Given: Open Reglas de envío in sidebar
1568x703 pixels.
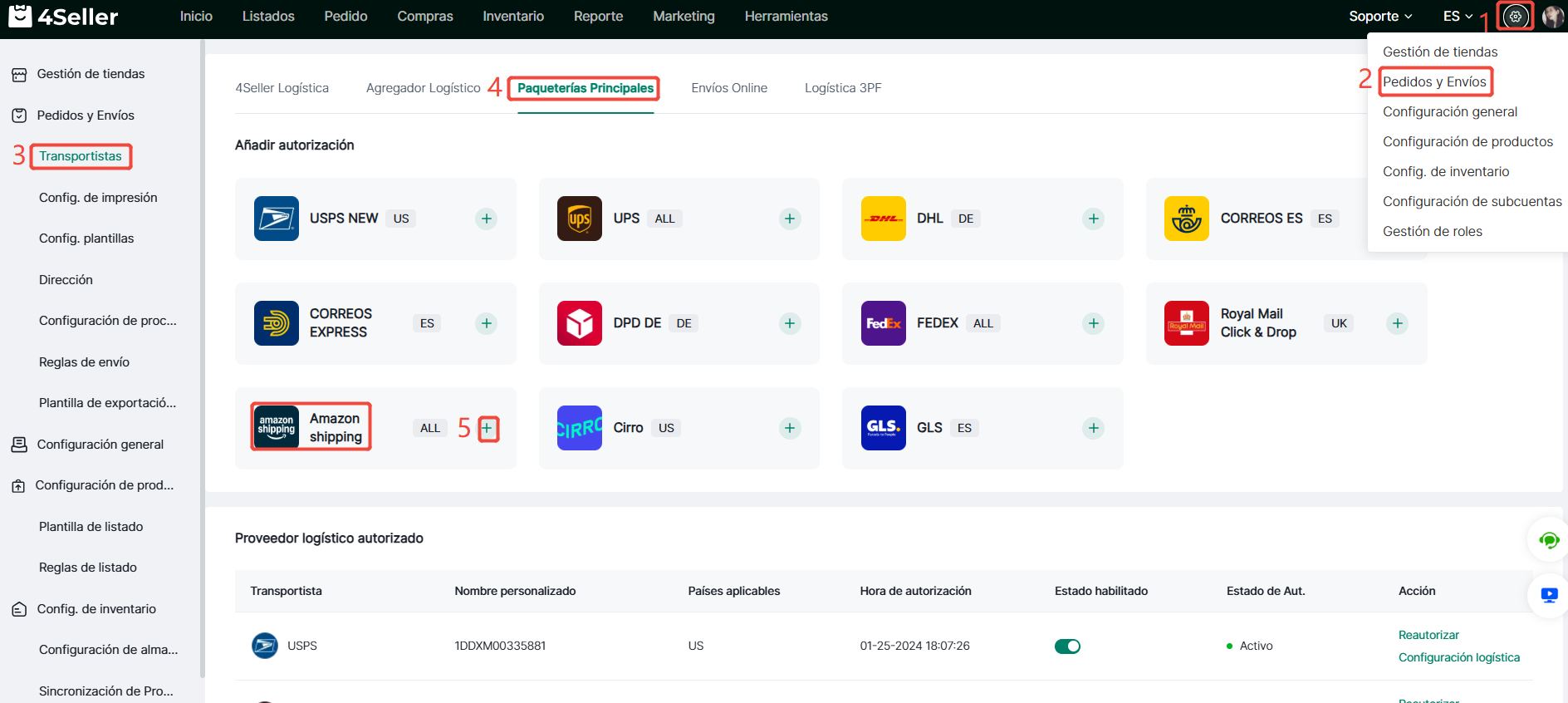Looking at the screenshot, I should [84, 362].
